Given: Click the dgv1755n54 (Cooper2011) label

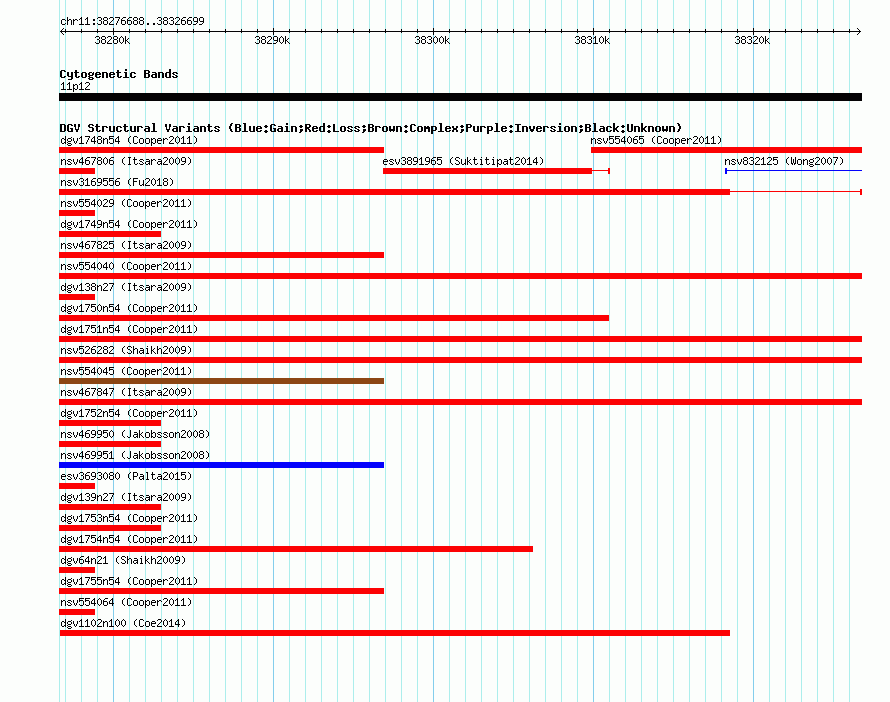Looking at the screenshot, I should (129, 581).
